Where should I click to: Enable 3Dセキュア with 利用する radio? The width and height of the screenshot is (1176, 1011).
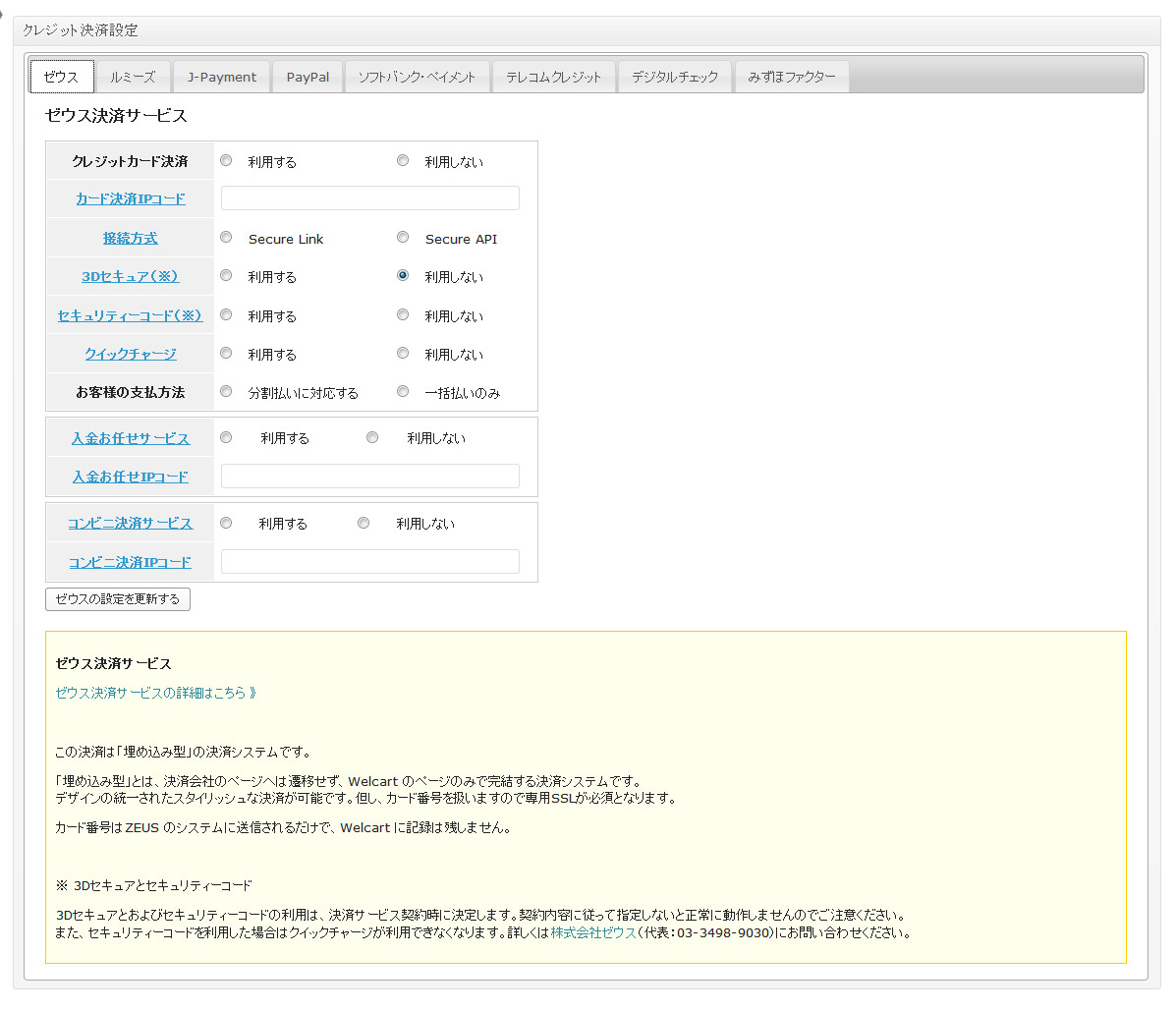pos(226,276)
